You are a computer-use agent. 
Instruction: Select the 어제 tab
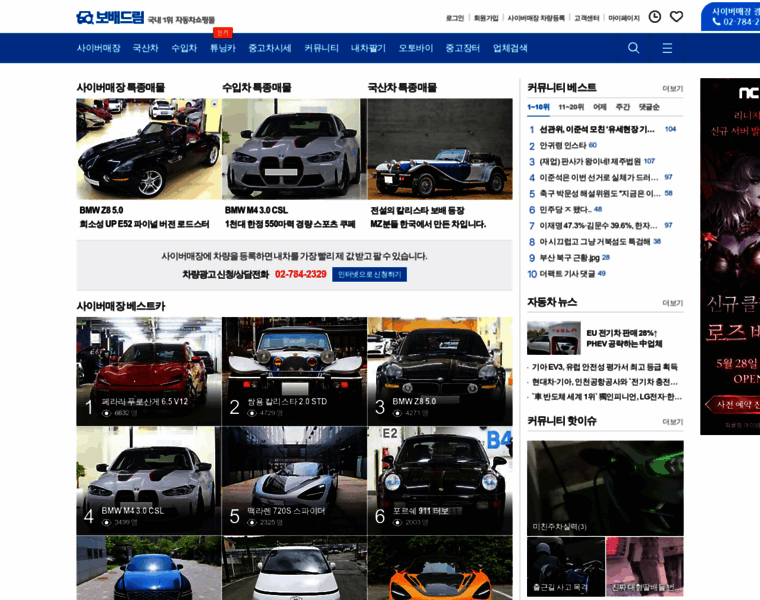(x=600, y=107)
